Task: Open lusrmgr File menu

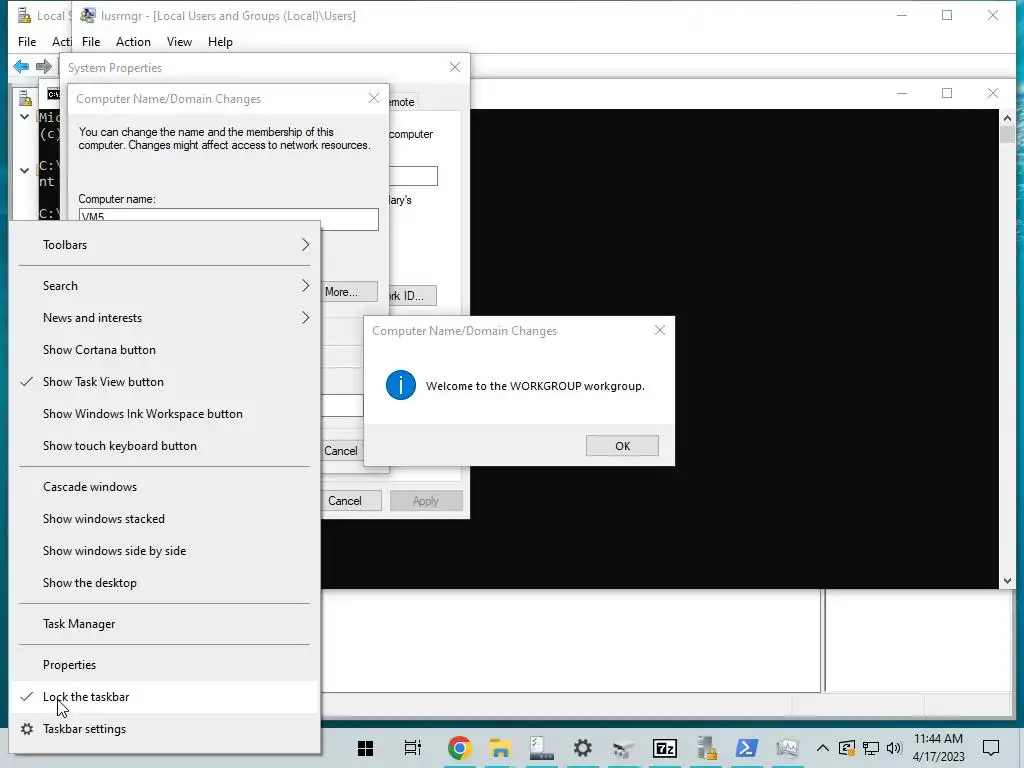Action: (x=91, y=42)
